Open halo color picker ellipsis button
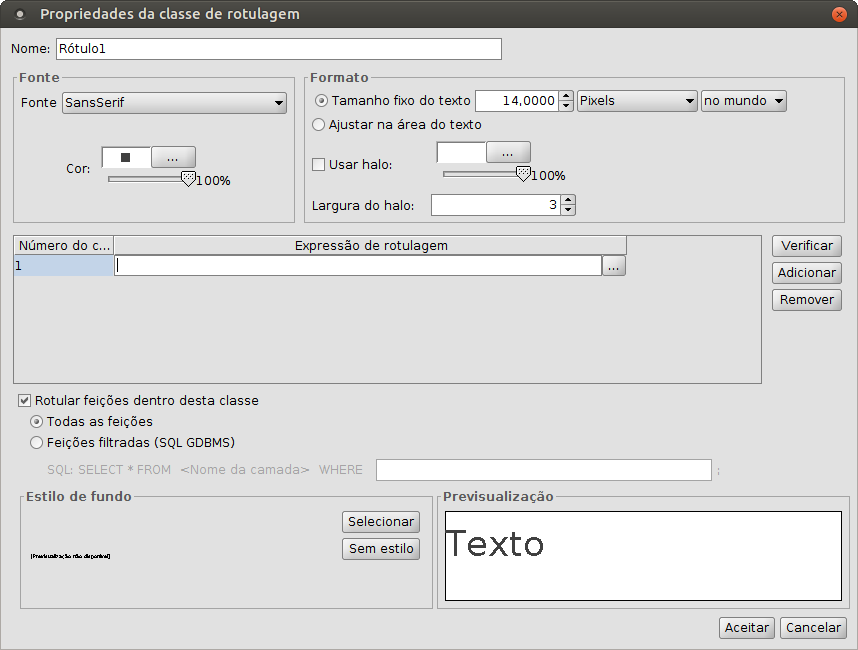 (x=508, y=153)
